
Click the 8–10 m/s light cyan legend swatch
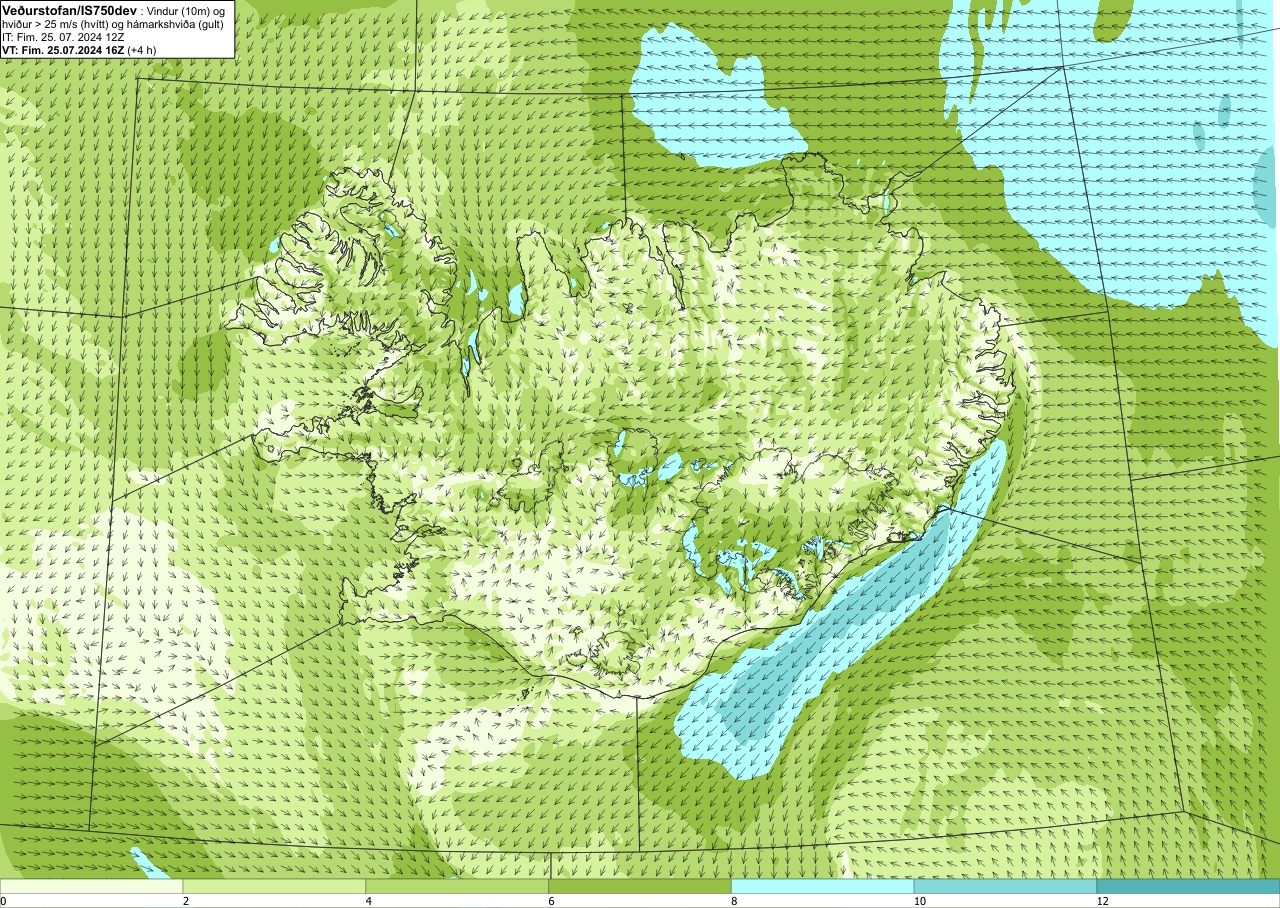coord(823,886)
